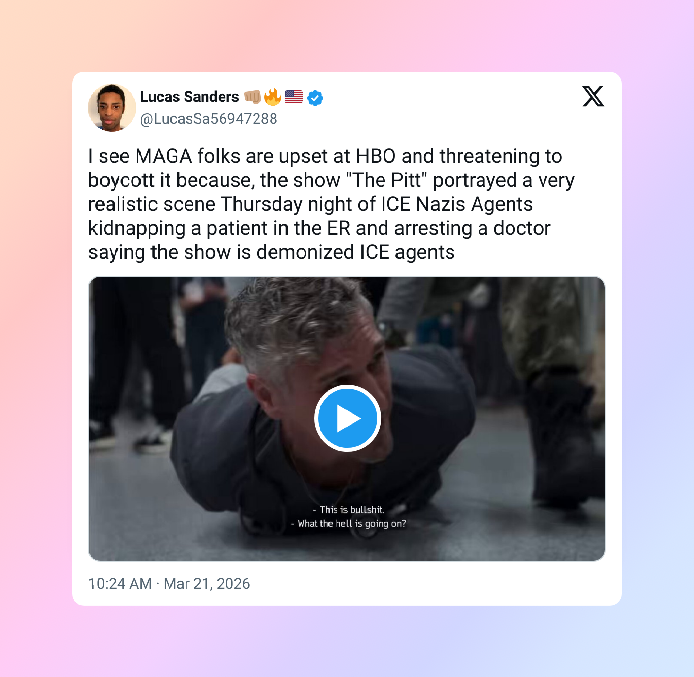
Task: Click the display name Lucas Sanders
Action: [x=189, y=96]
